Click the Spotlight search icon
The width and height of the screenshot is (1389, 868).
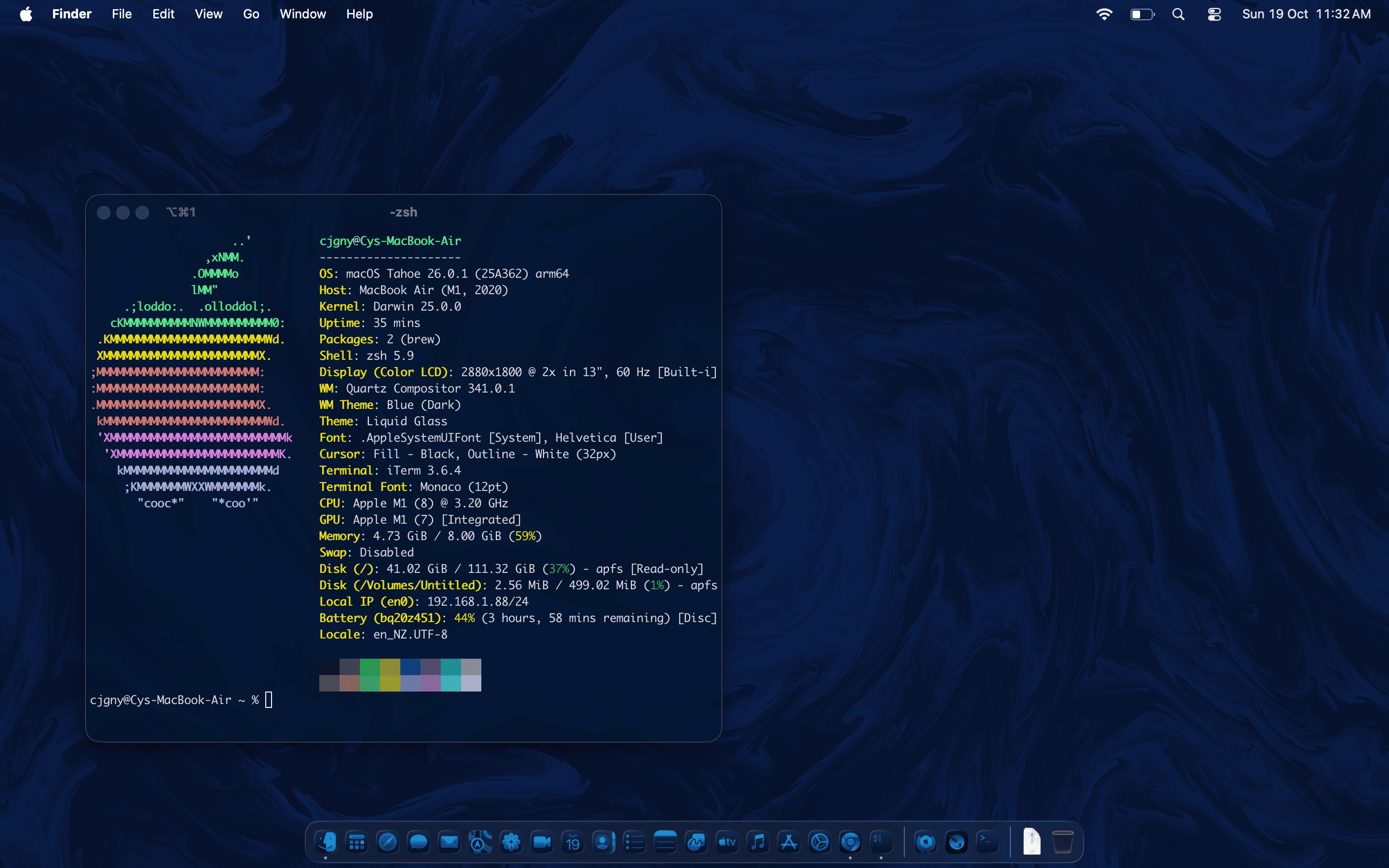(x=1178, y=14)
